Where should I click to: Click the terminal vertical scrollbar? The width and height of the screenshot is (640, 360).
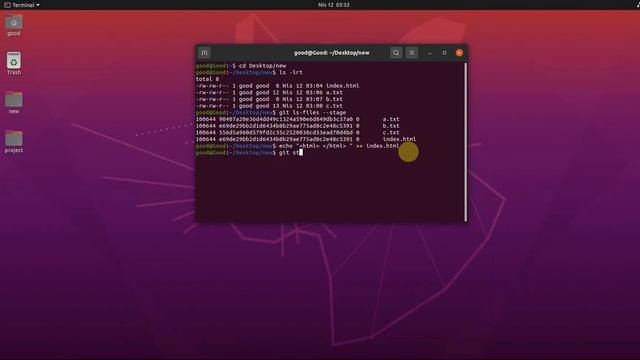[x=466, y=142]
